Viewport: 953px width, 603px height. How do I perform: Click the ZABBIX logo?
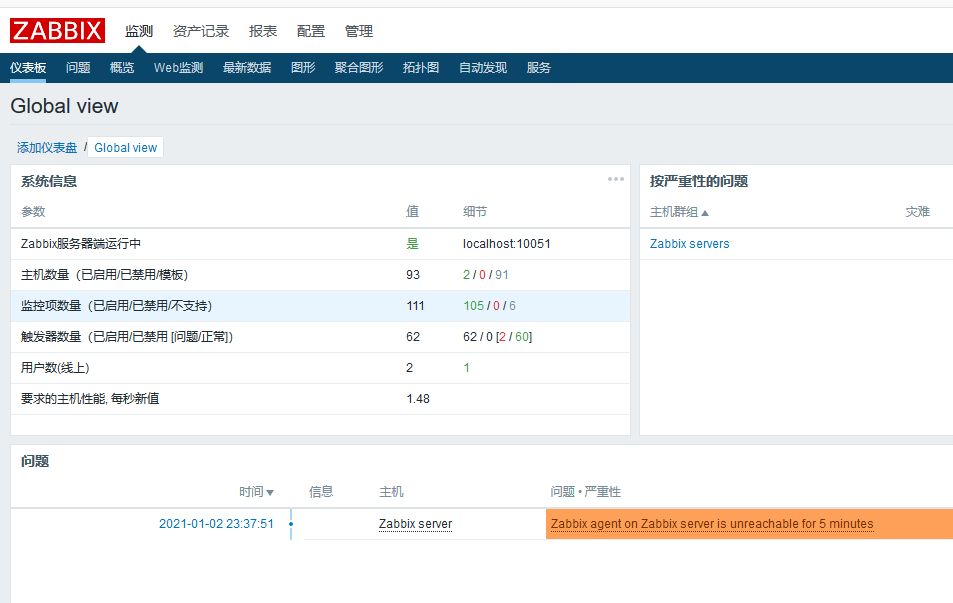pyautogui.click(x=57, y=31)
